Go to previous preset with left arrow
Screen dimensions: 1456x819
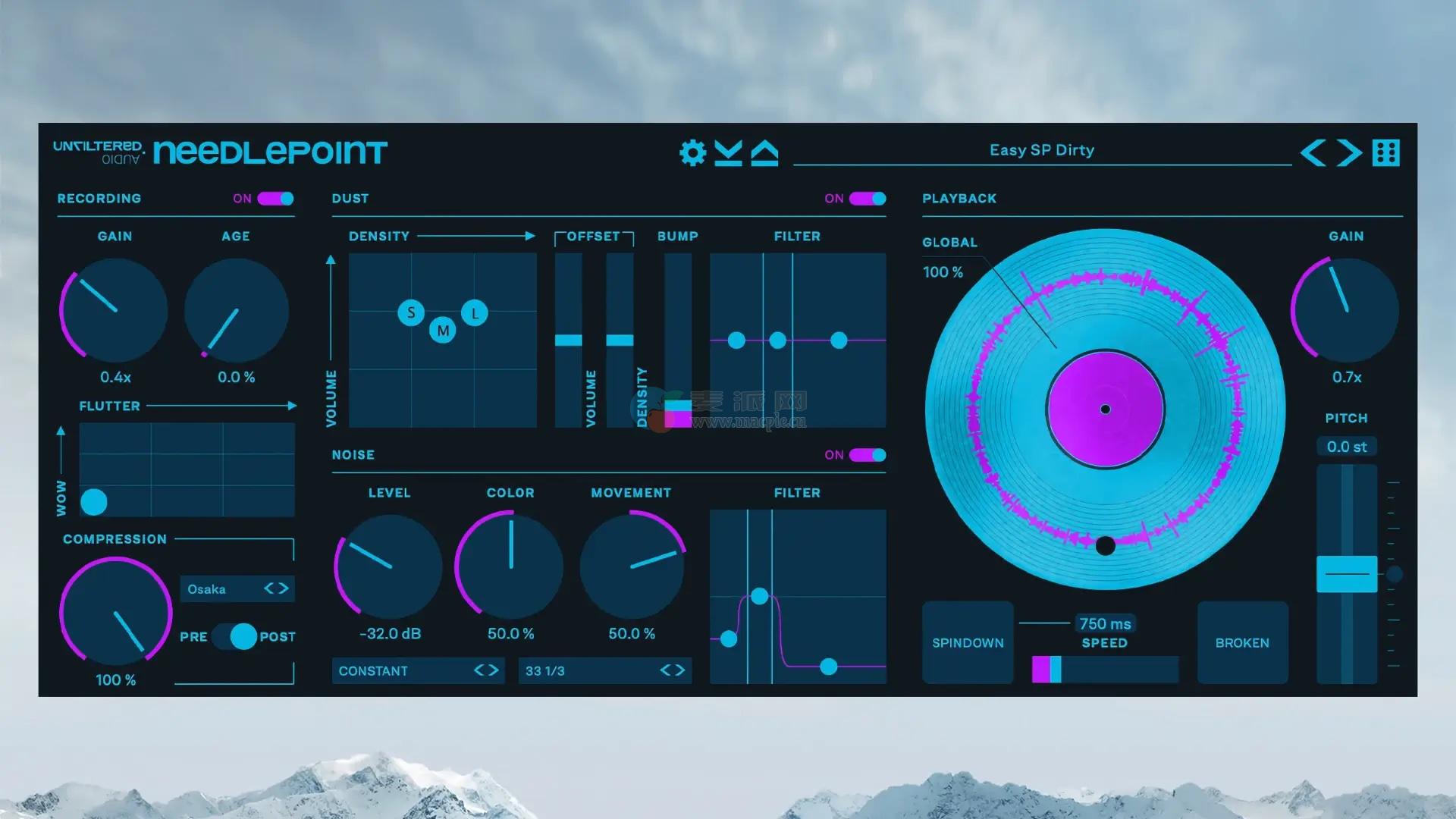click(x=1313, y=152)
